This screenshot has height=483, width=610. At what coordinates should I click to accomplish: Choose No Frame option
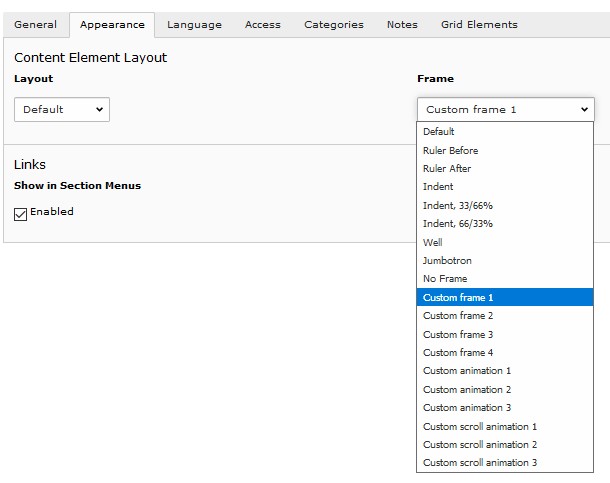pyautogui.click(x=445, y=279)
